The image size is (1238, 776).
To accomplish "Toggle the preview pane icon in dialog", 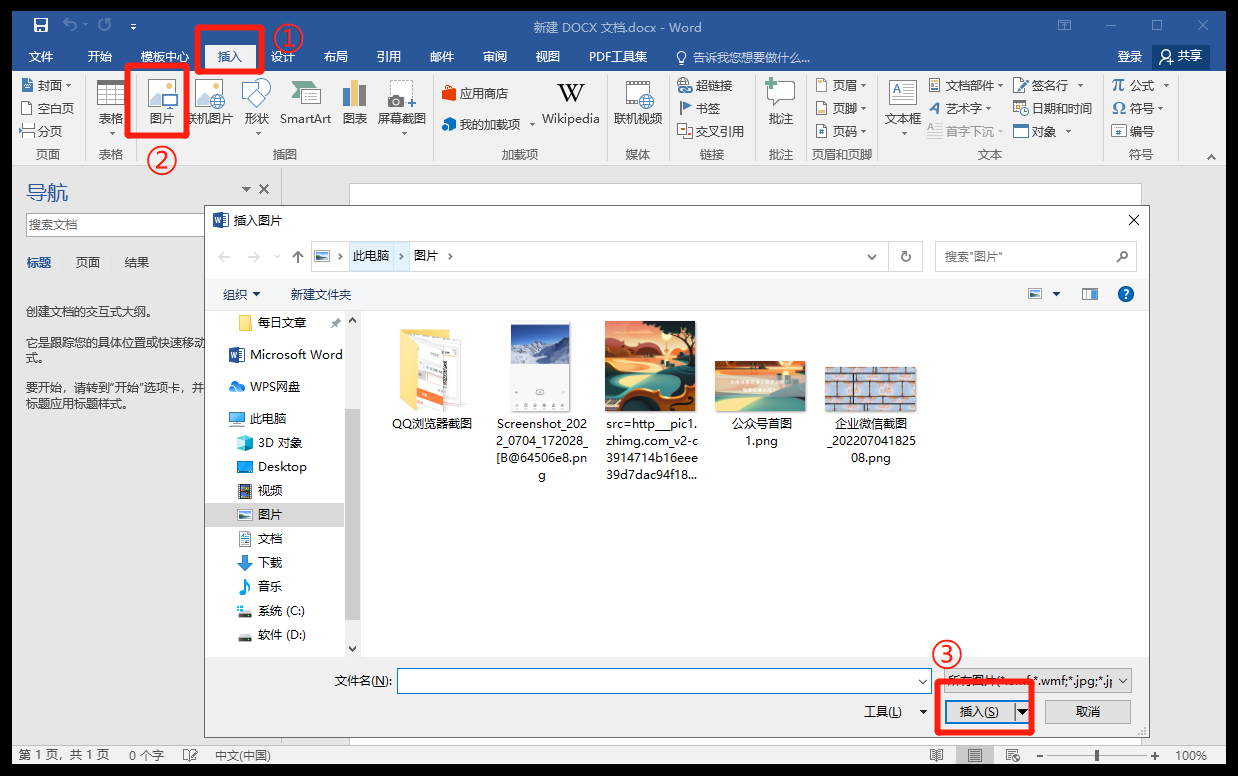I will tap(1090, 294).
